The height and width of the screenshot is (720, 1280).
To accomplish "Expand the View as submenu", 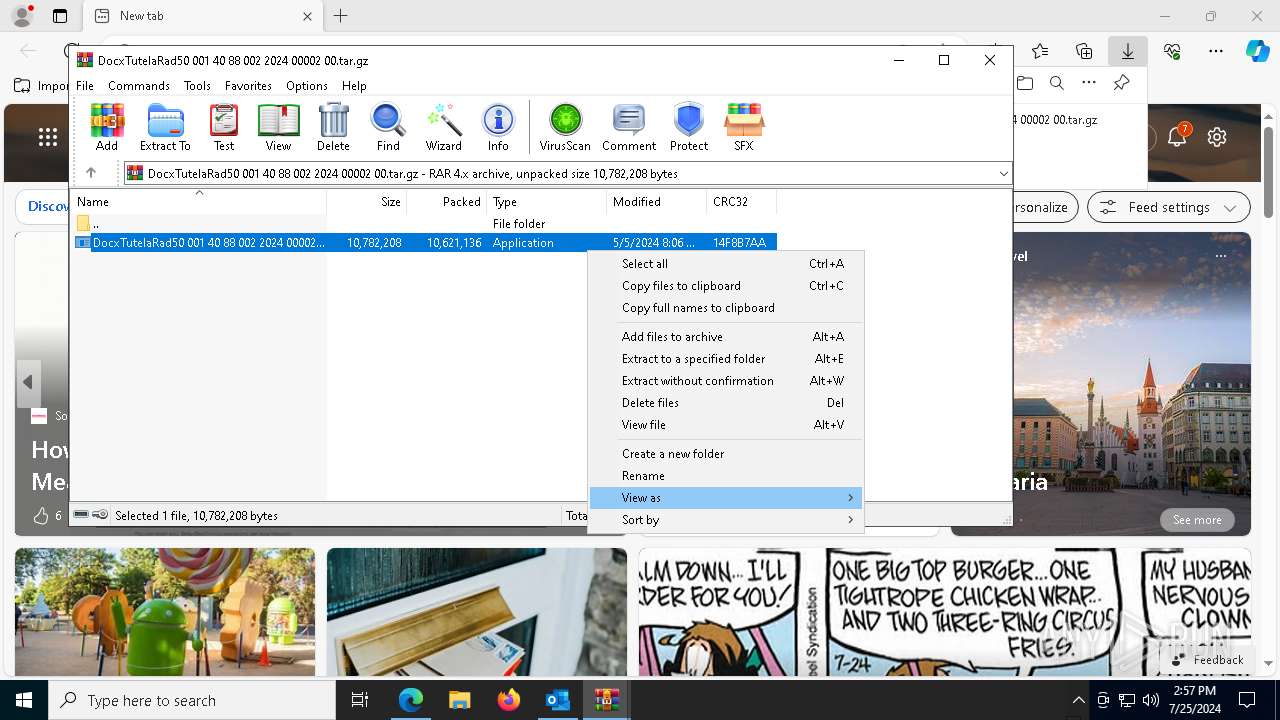I will pyautogui.click(x=726, y=498).
